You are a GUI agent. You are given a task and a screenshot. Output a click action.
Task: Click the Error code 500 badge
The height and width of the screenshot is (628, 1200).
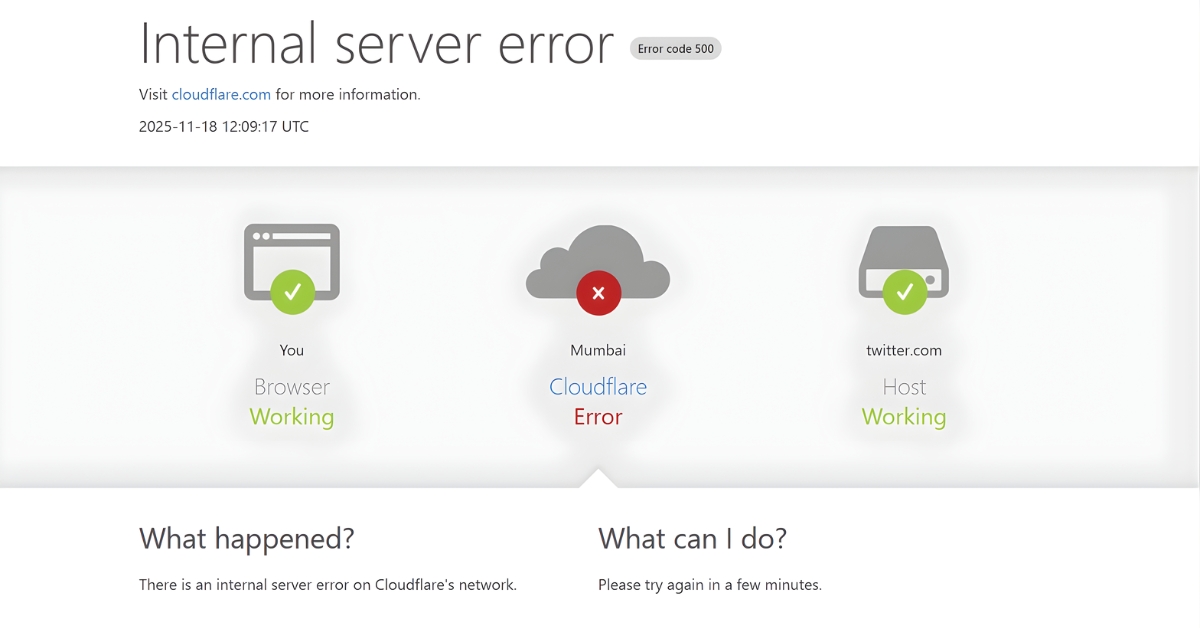pos(675,48)
